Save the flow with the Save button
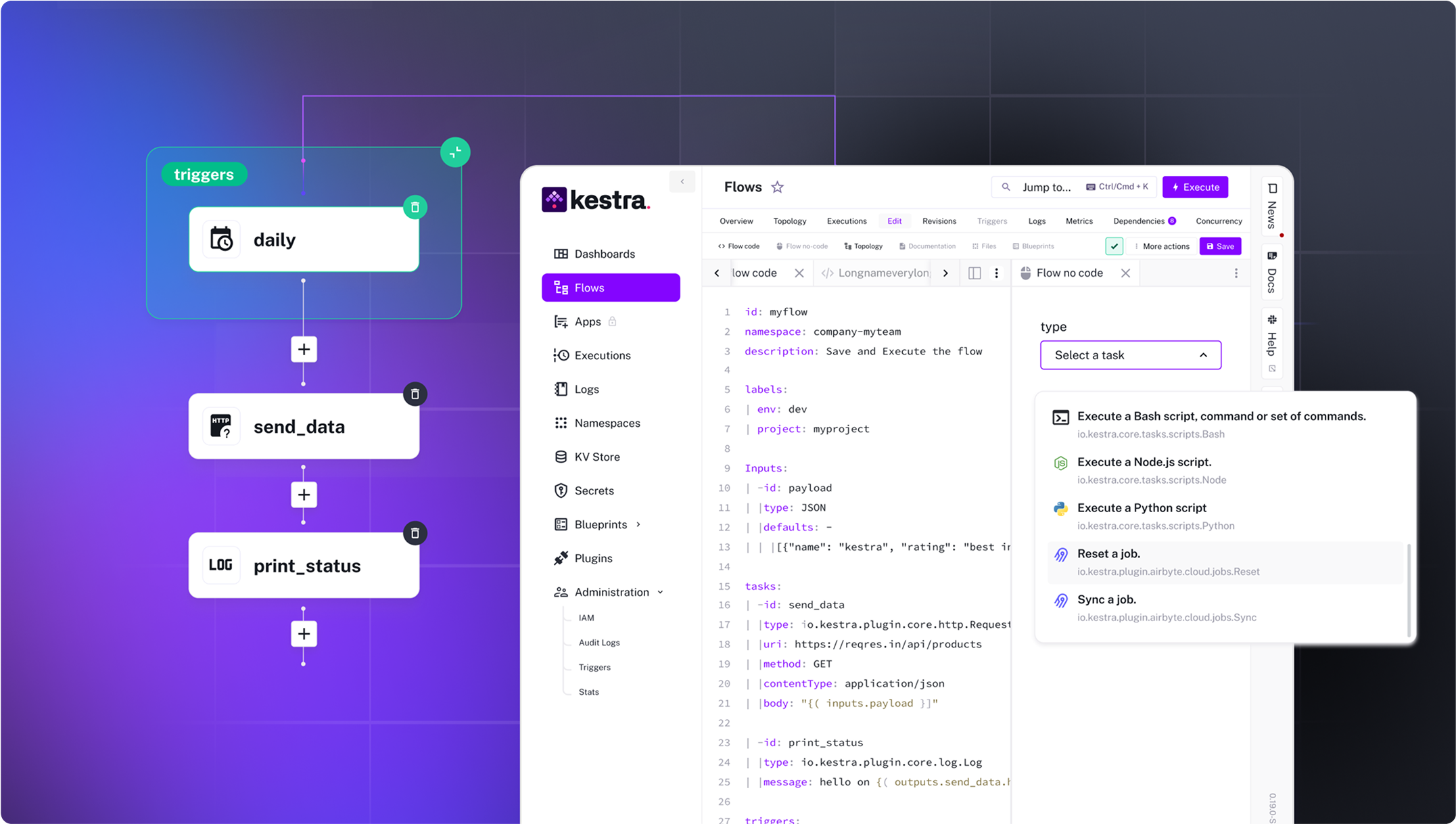Image resolution: width=1456 pixels, height=824 pixels. pos(1220,246)
